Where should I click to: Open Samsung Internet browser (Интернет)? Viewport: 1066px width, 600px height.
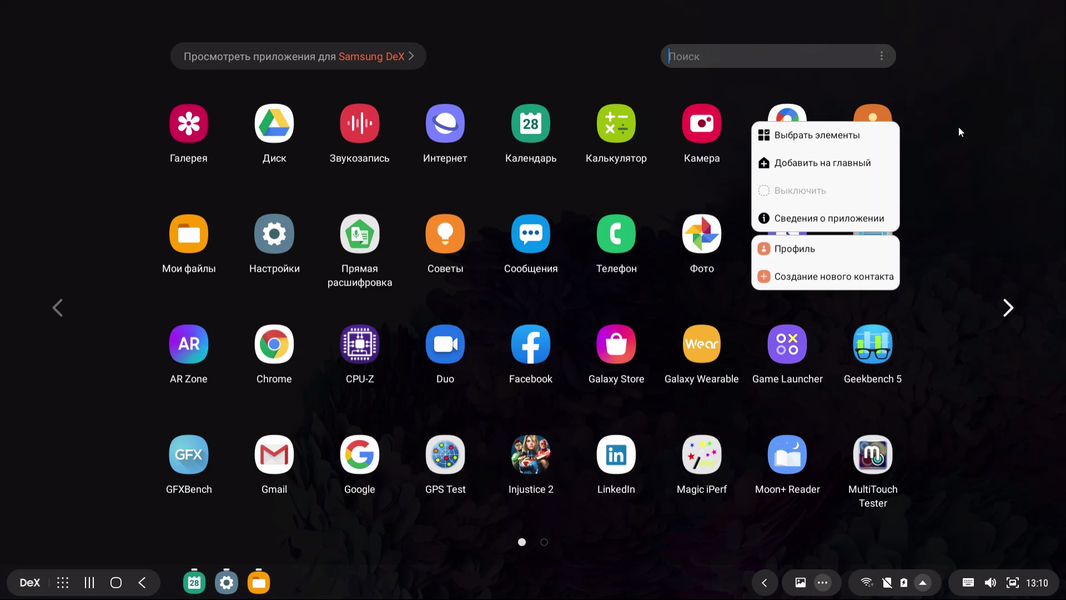445,124
